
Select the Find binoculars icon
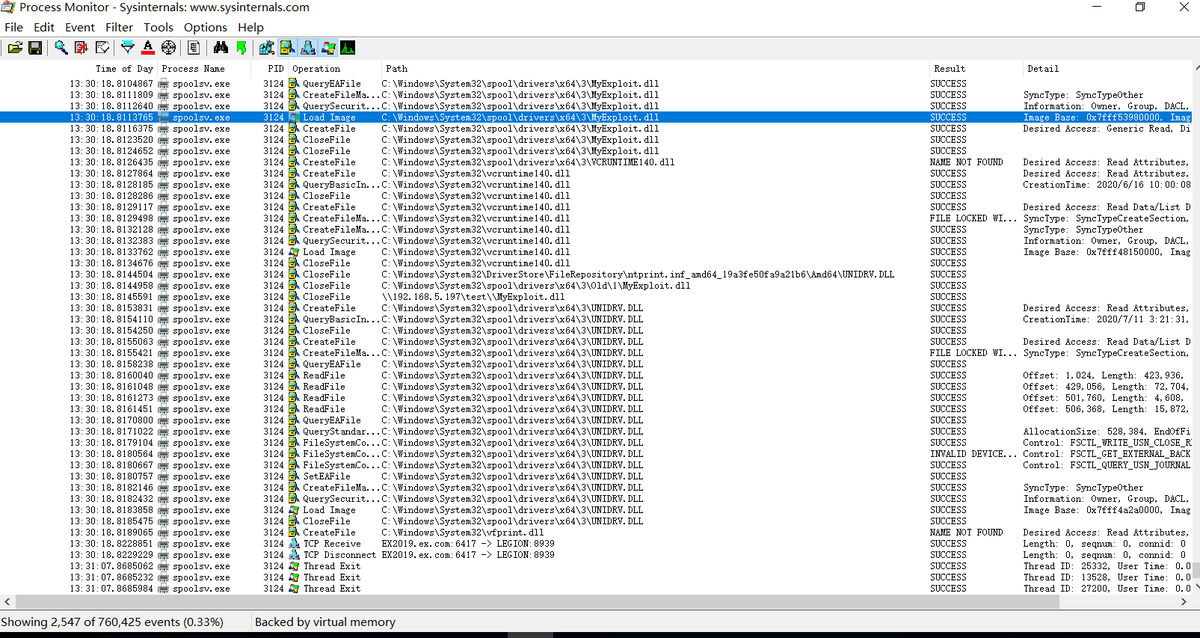coord(222,47)
